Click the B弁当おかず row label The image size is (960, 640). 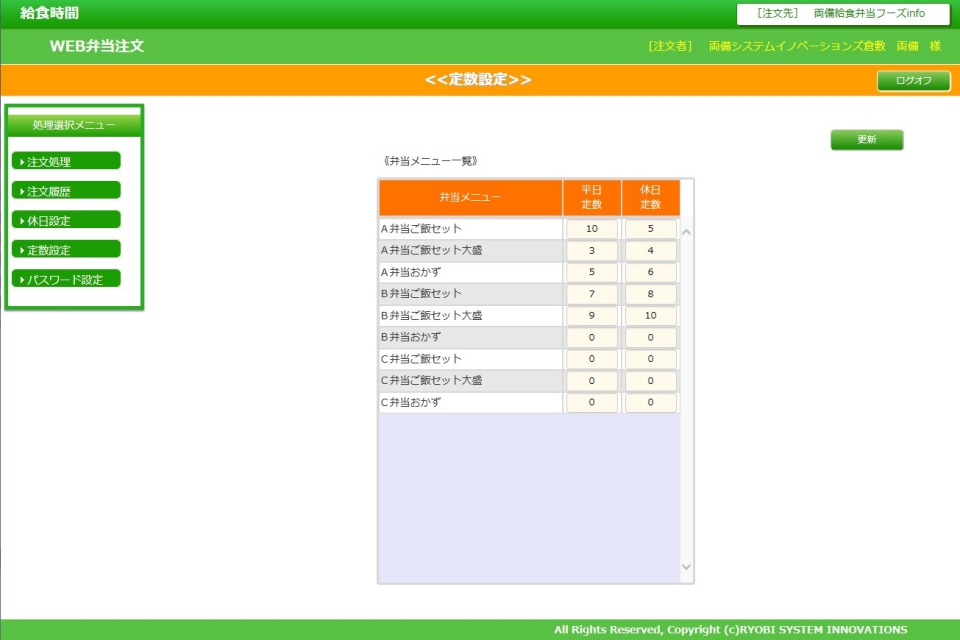point(411,337)
